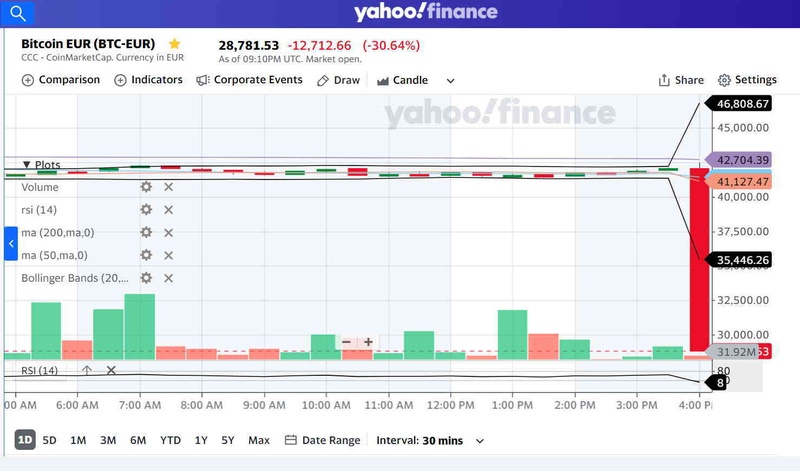Viewport: 800px width, 471px height.
Task: Expand the chevron beside Candle
Action: tap(451, 81)
